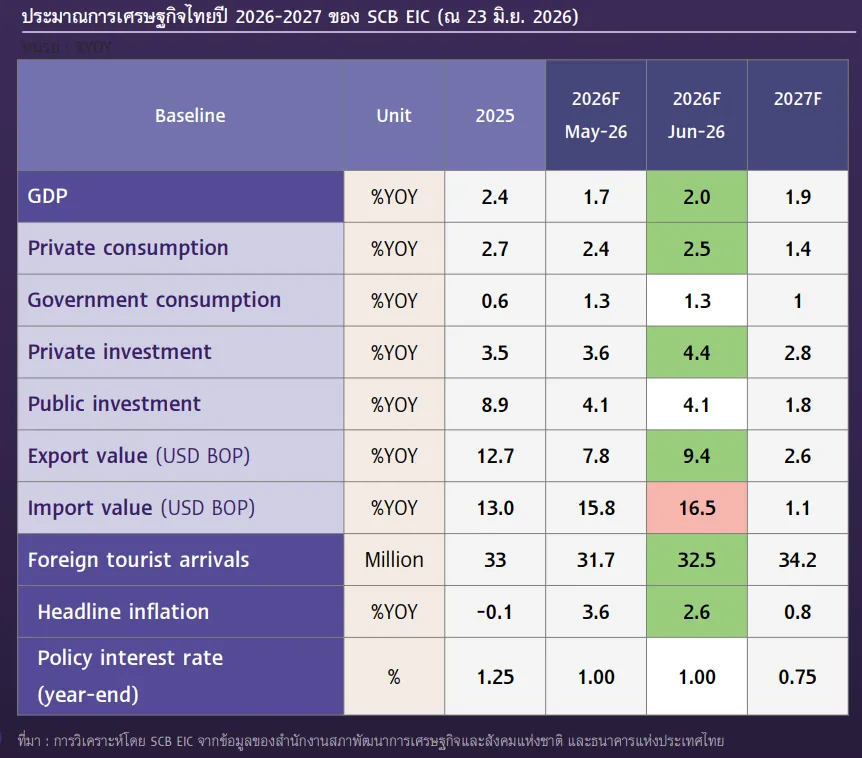Select the 2026F Jun-26 column header

(697, 115)
